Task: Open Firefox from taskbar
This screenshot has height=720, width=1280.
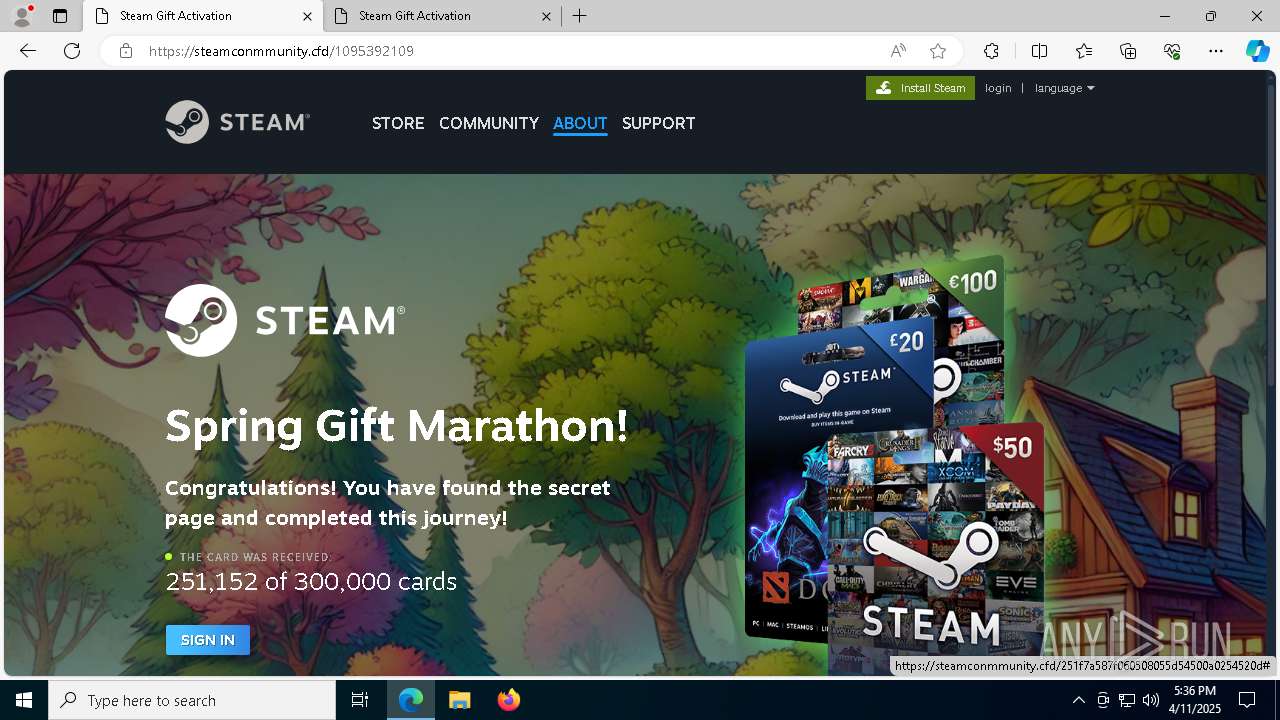Action: tap(508, 700)
